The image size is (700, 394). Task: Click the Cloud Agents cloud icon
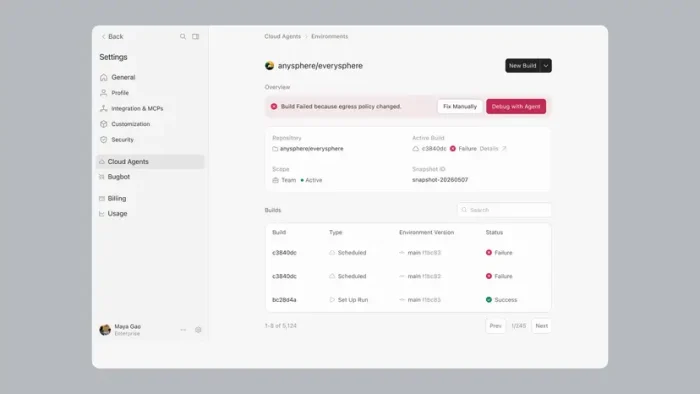tap(102, 162)
